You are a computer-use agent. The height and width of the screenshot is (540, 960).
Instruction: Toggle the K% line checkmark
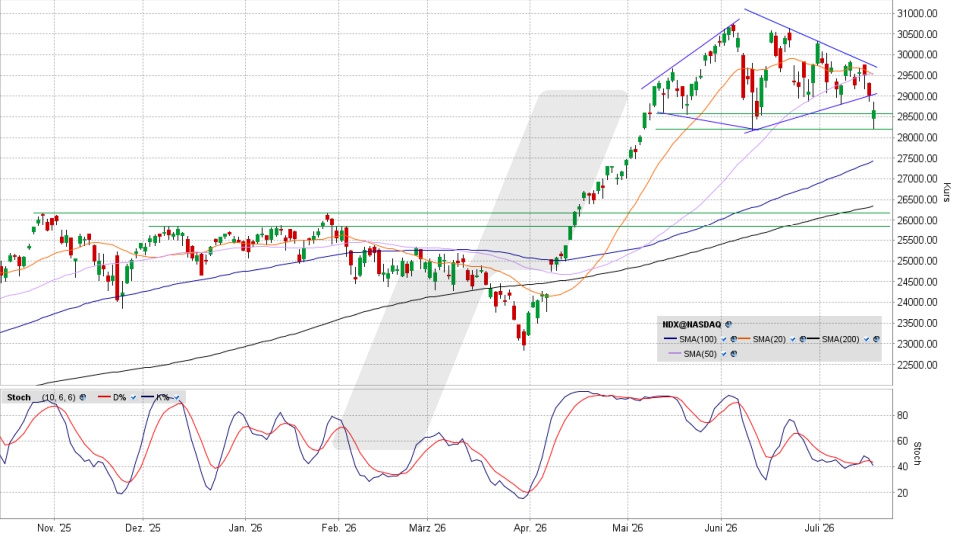tap(177, 397)
